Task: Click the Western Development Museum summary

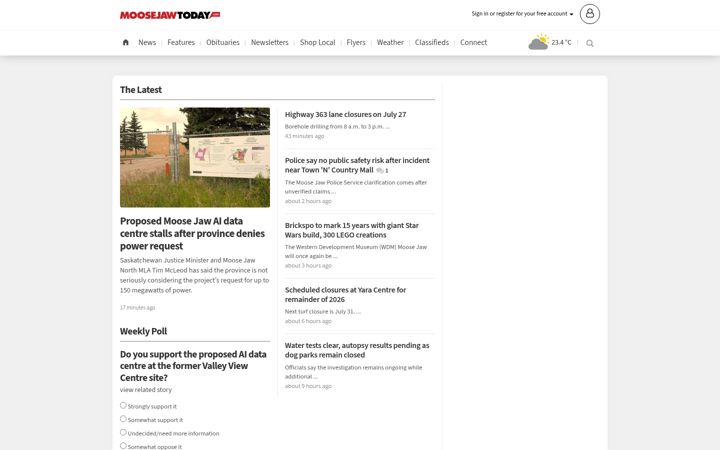Action: pyautogui.click(x=355, y=251)
